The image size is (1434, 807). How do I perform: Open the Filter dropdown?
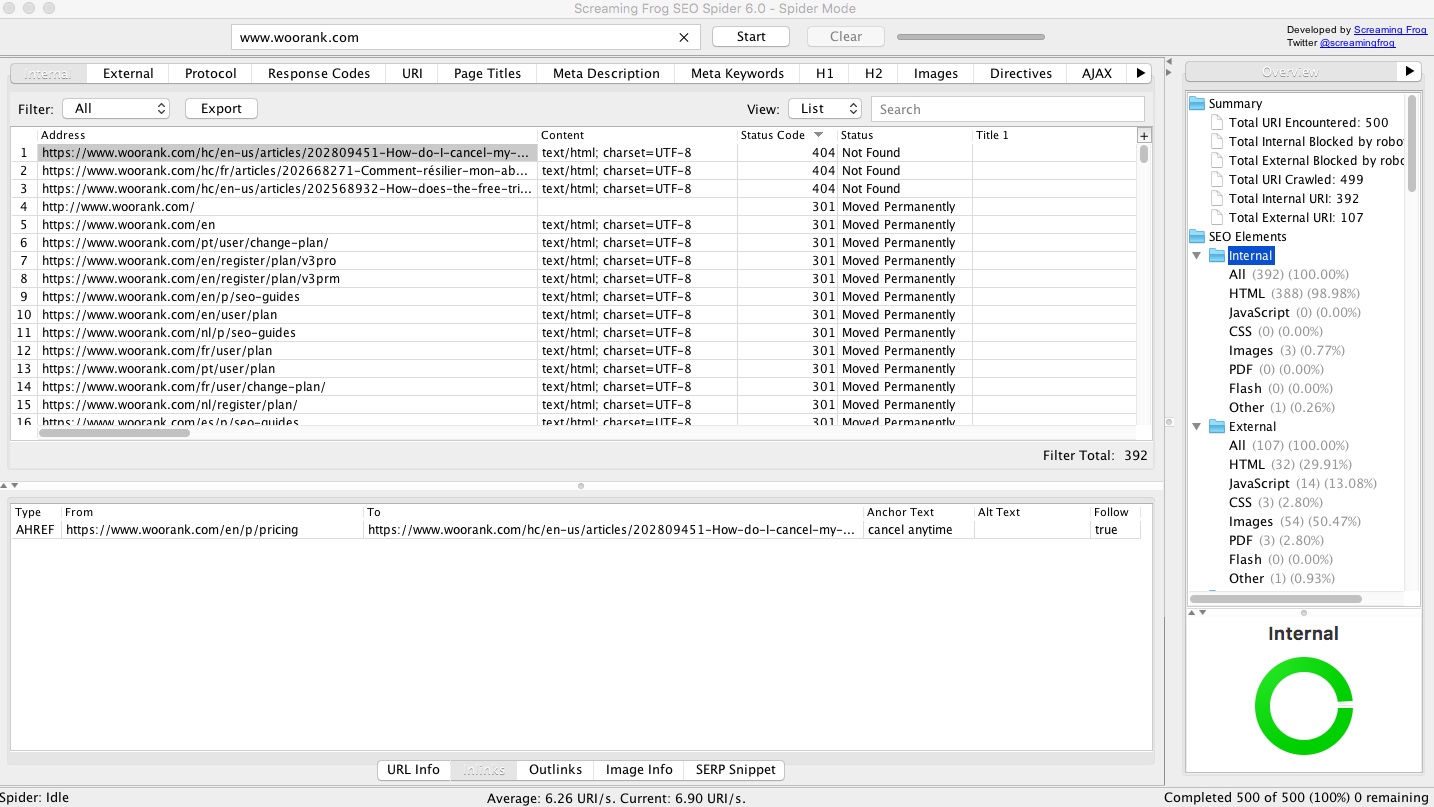pyautogui.click(x=116, y=108)
